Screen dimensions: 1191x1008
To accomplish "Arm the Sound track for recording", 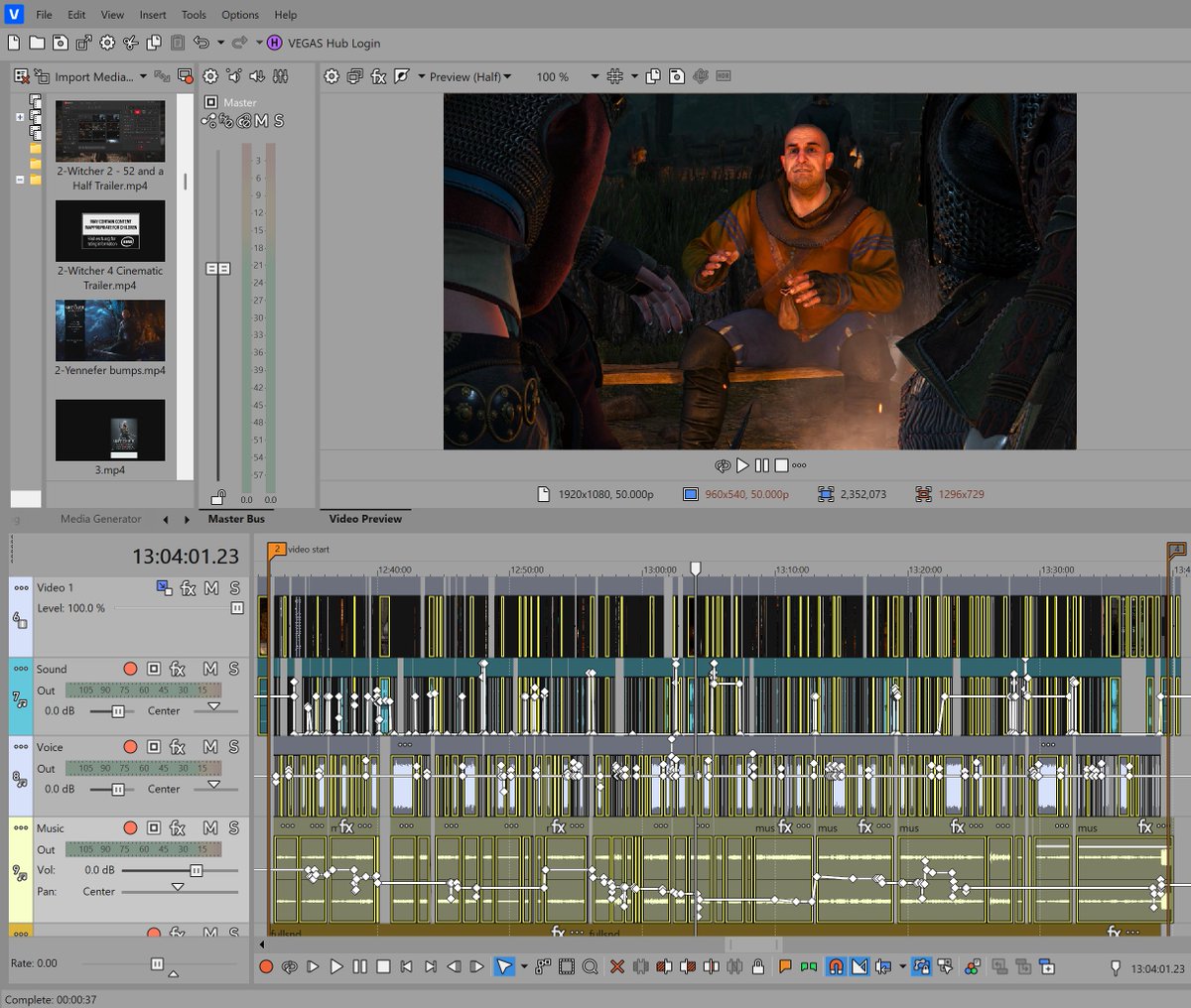I will tap(130, 669).
